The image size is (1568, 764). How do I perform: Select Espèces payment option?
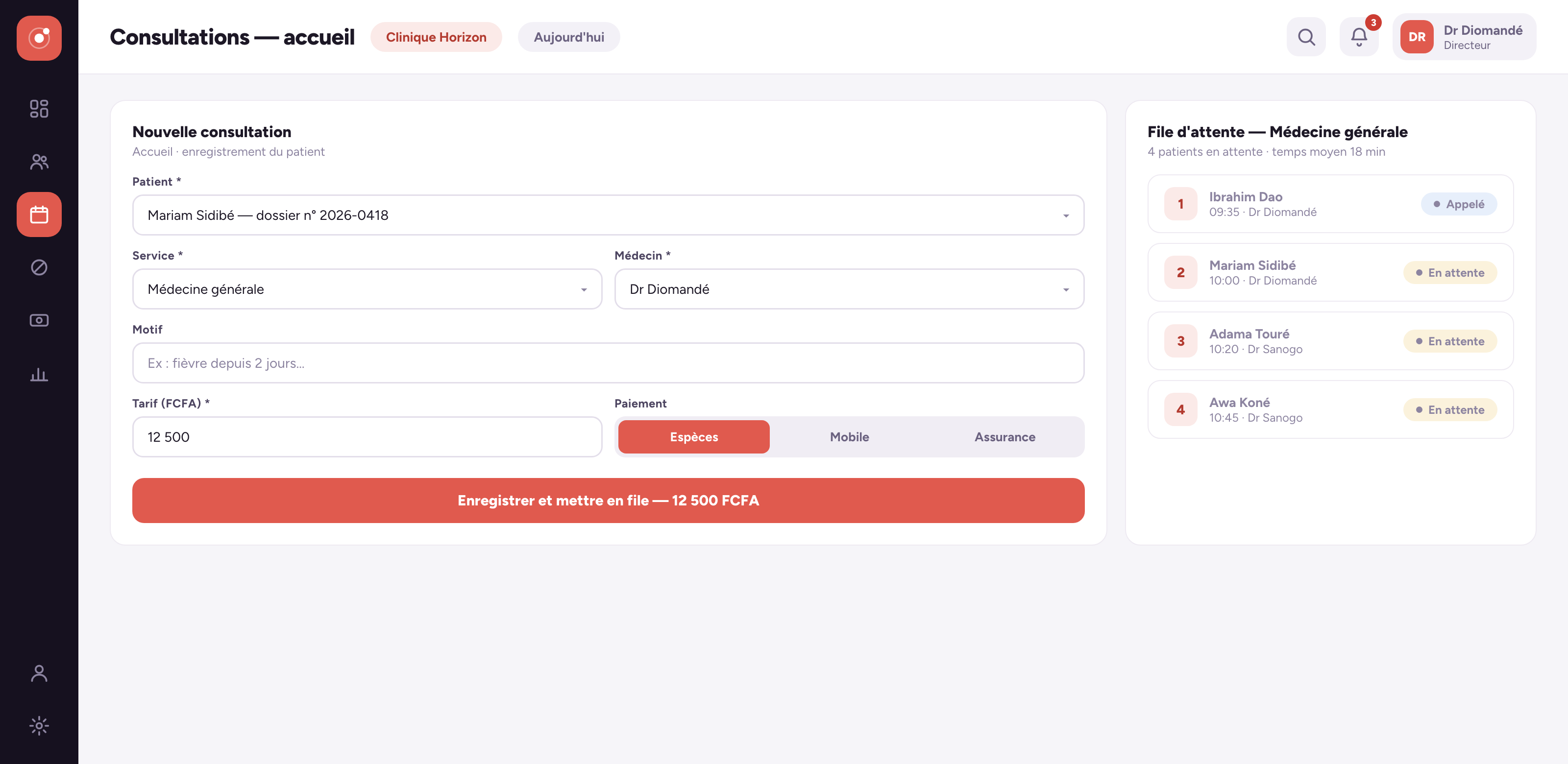pos(694,437)
